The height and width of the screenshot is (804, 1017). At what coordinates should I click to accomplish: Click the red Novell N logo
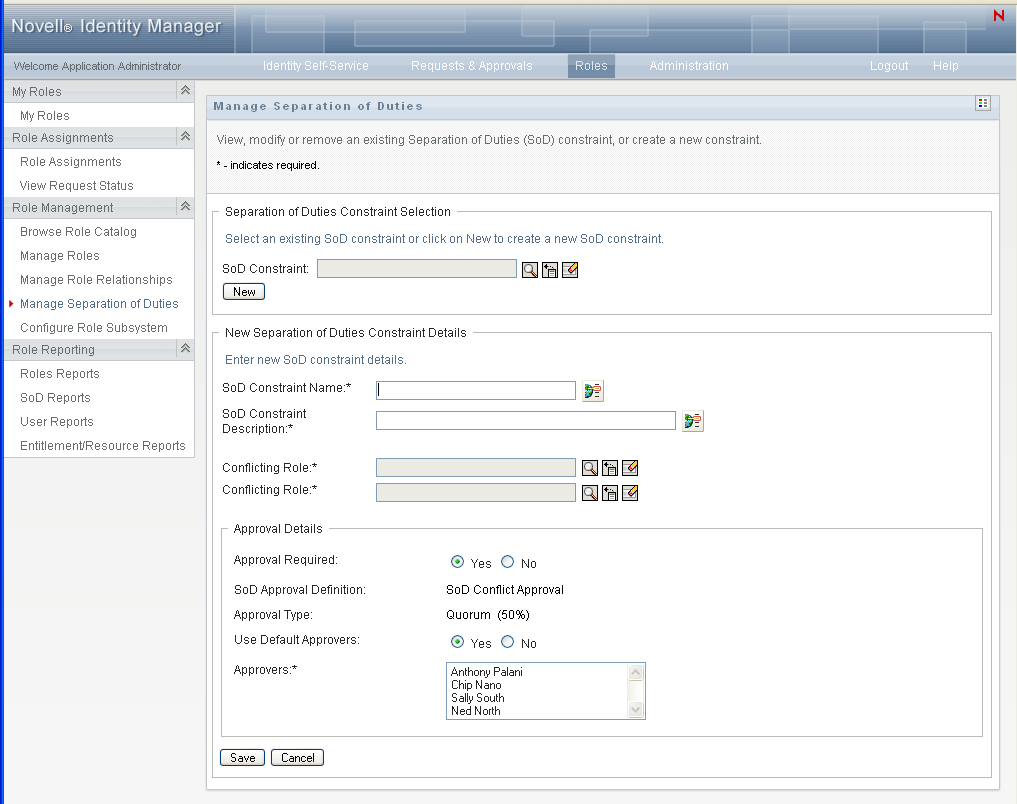[x=999, y=15]
